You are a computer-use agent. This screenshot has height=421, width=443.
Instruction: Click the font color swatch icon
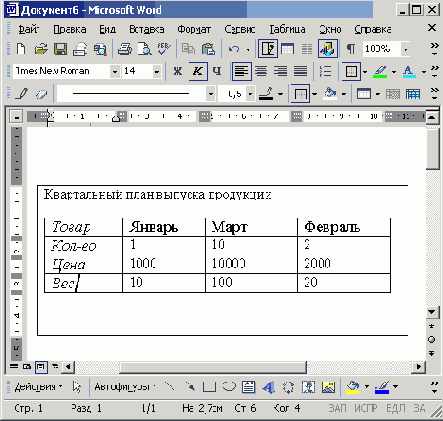[409, 71]
